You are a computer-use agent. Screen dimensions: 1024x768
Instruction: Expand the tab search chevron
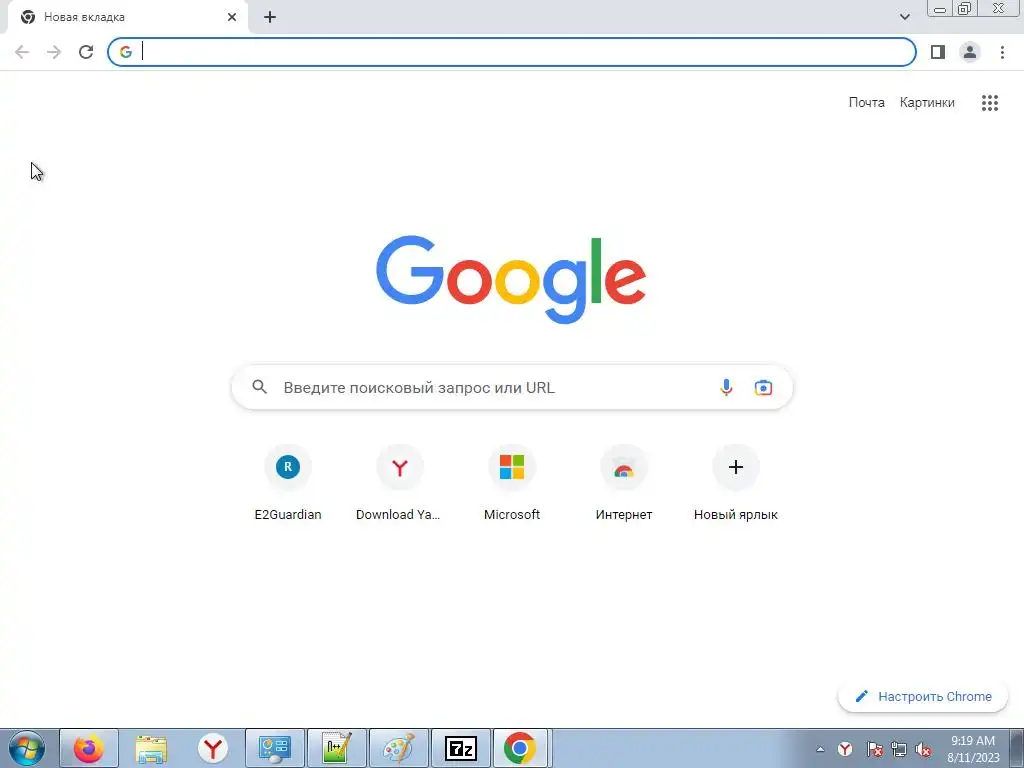point(904,17)
